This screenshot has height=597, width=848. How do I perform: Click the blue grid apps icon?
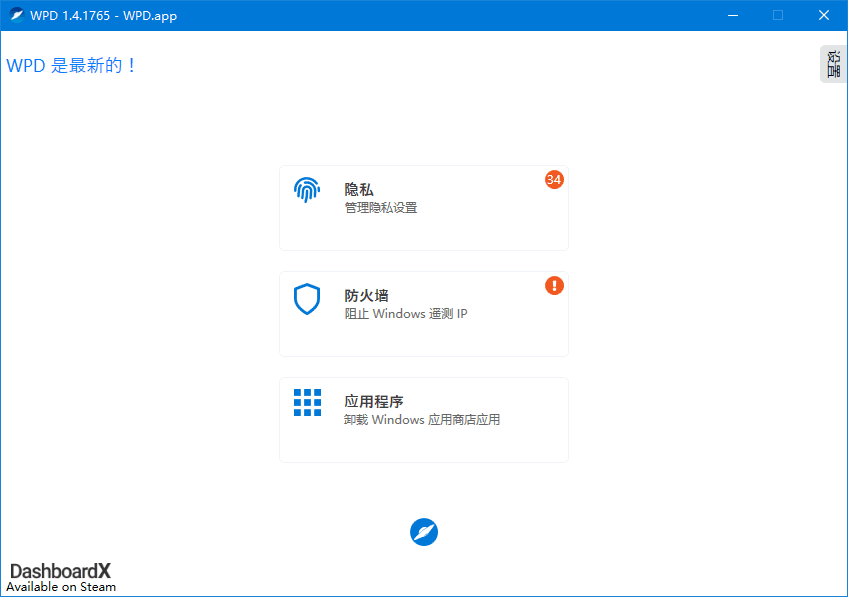pyautogui.click(x=307, y=402)
